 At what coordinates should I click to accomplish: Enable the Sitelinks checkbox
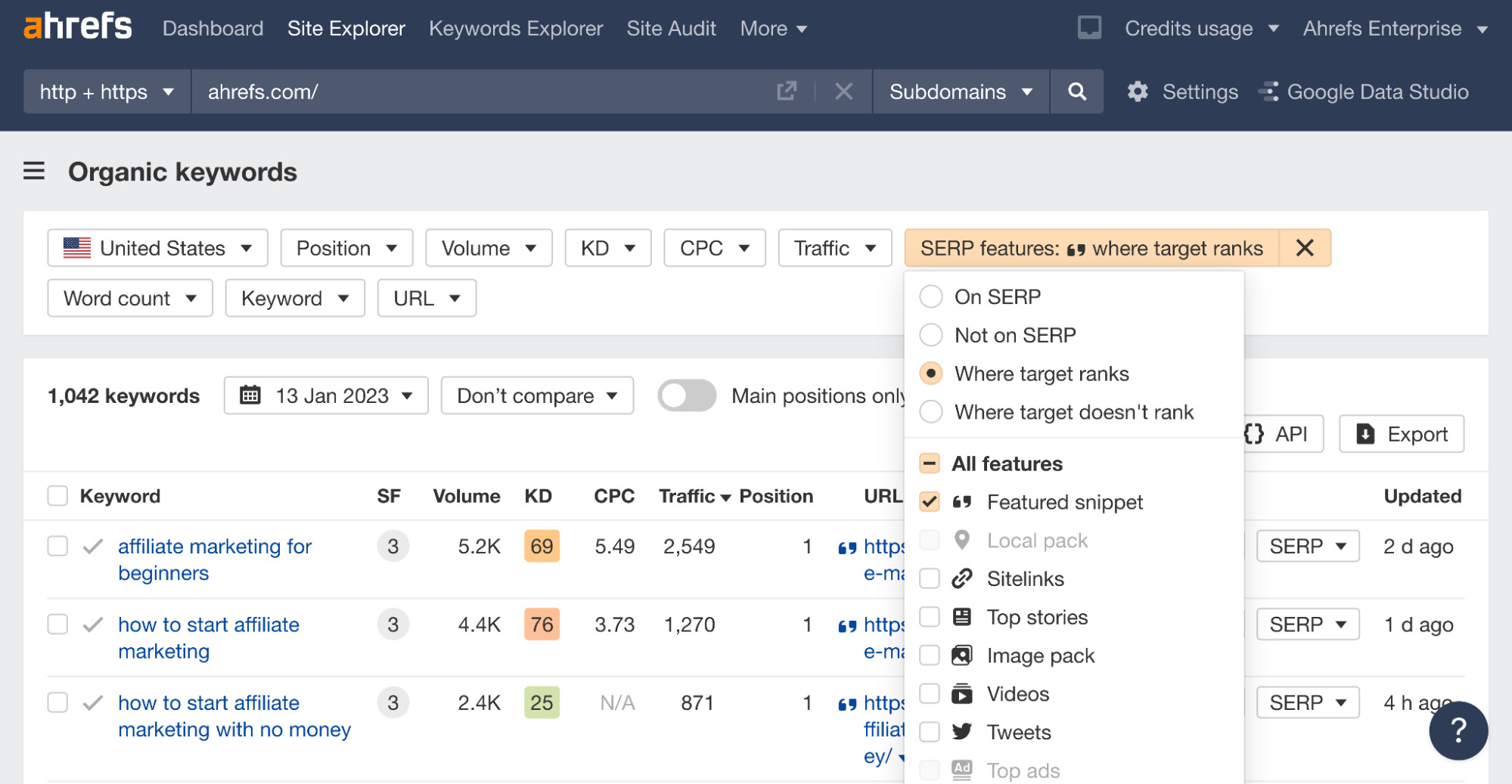pyautogui.click(x=930, y=578)
